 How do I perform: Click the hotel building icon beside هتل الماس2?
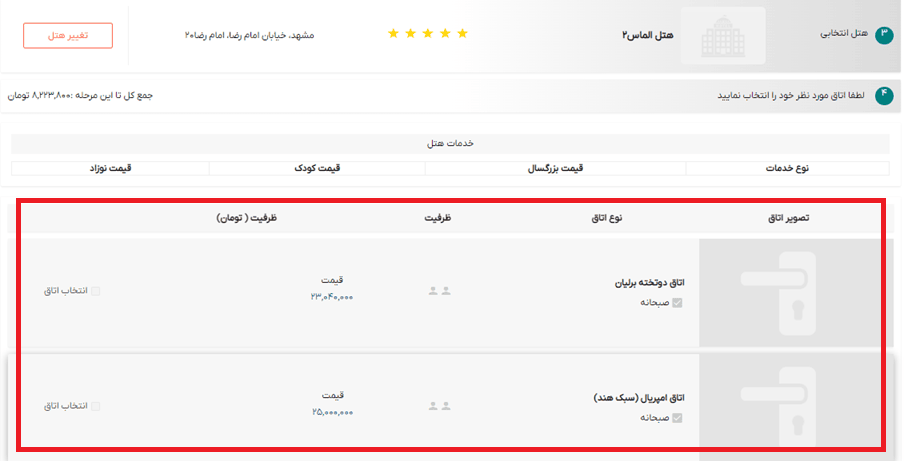(x=724, y=35)
